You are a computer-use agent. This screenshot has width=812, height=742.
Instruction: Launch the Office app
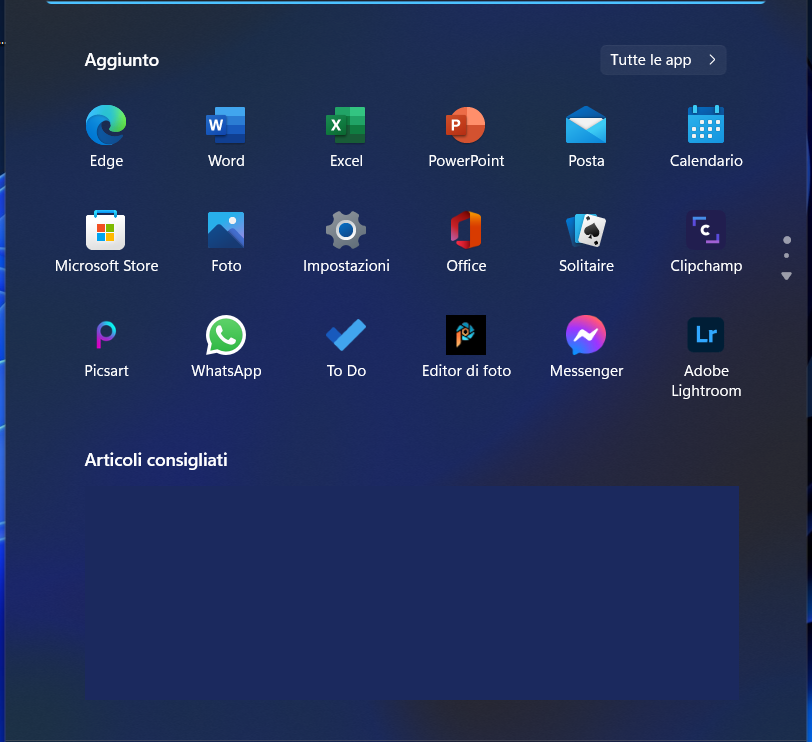[x=466, y=242]
